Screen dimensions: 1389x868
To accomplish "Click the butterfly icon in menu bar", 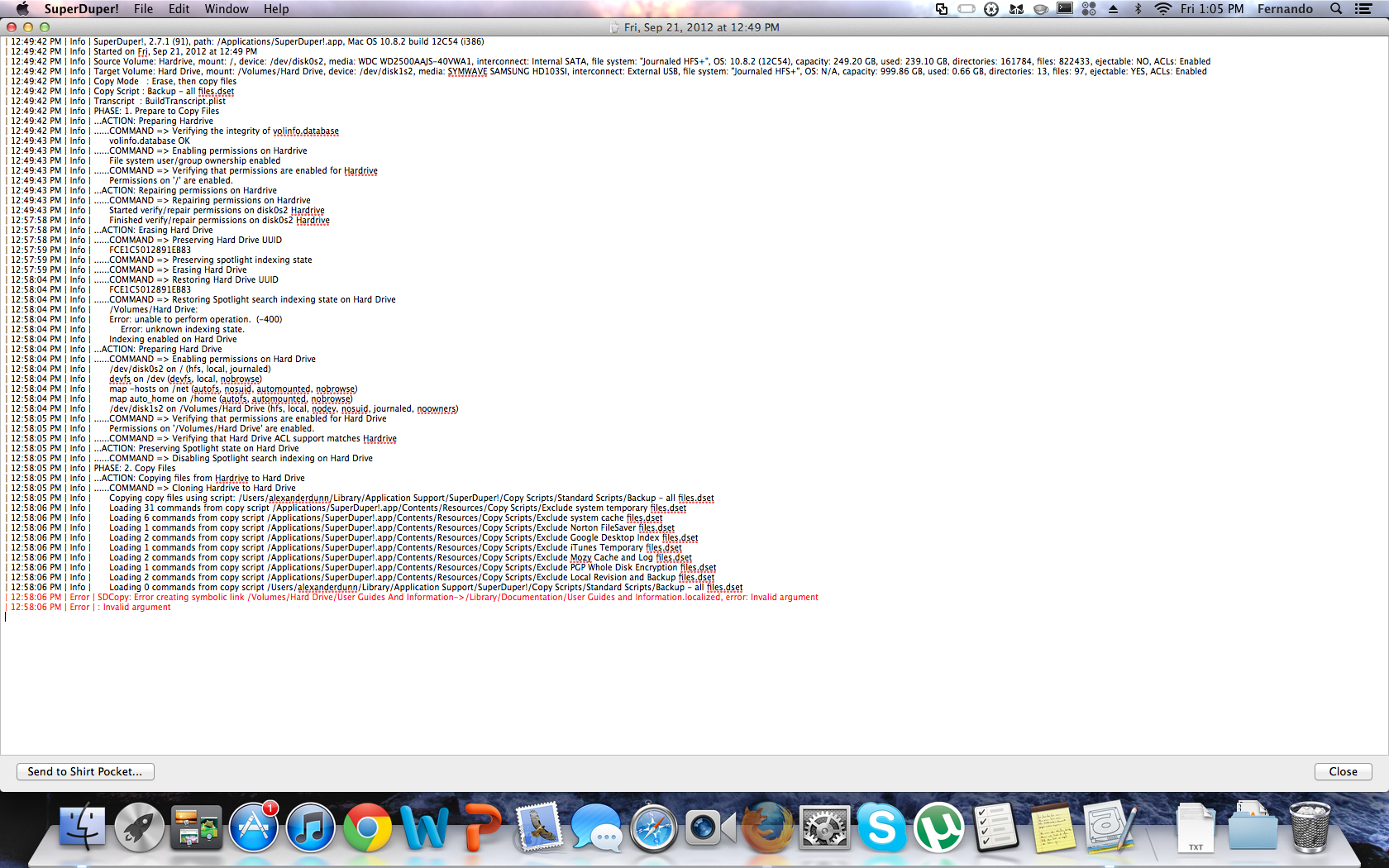I will [1016, 9].
